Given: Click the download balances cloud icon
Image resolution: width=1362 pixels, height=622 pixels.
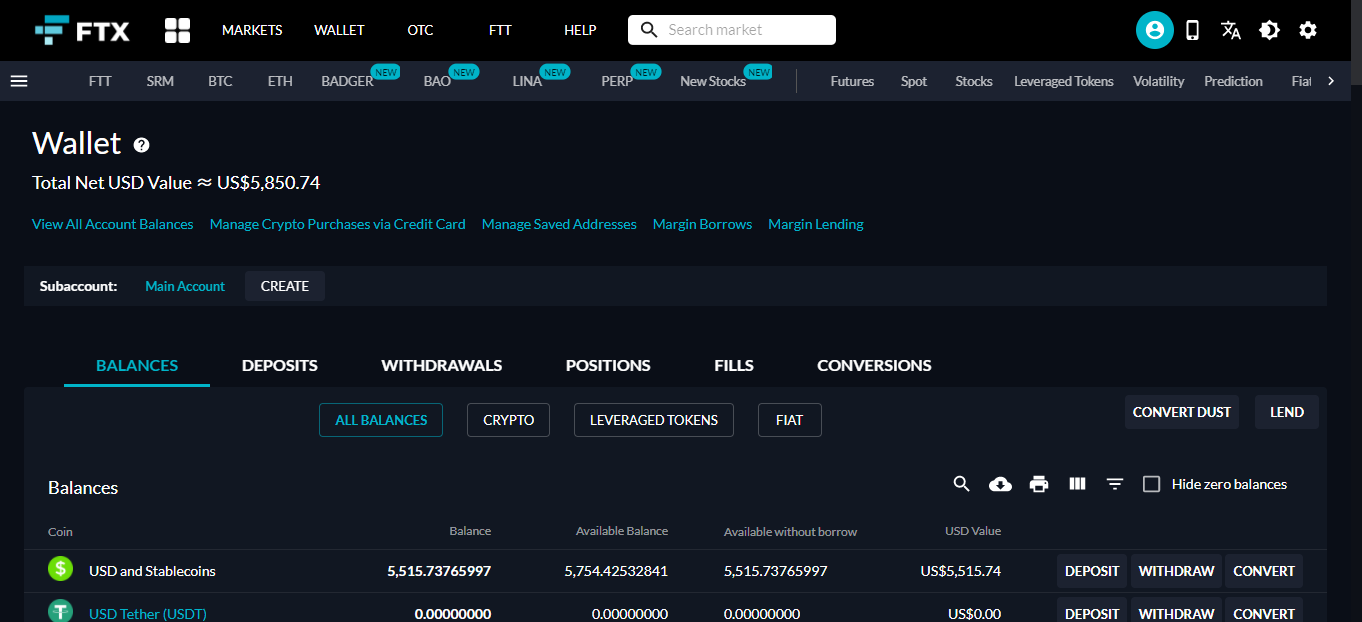Looking at the screenshot, I should tap(1000, 484).
